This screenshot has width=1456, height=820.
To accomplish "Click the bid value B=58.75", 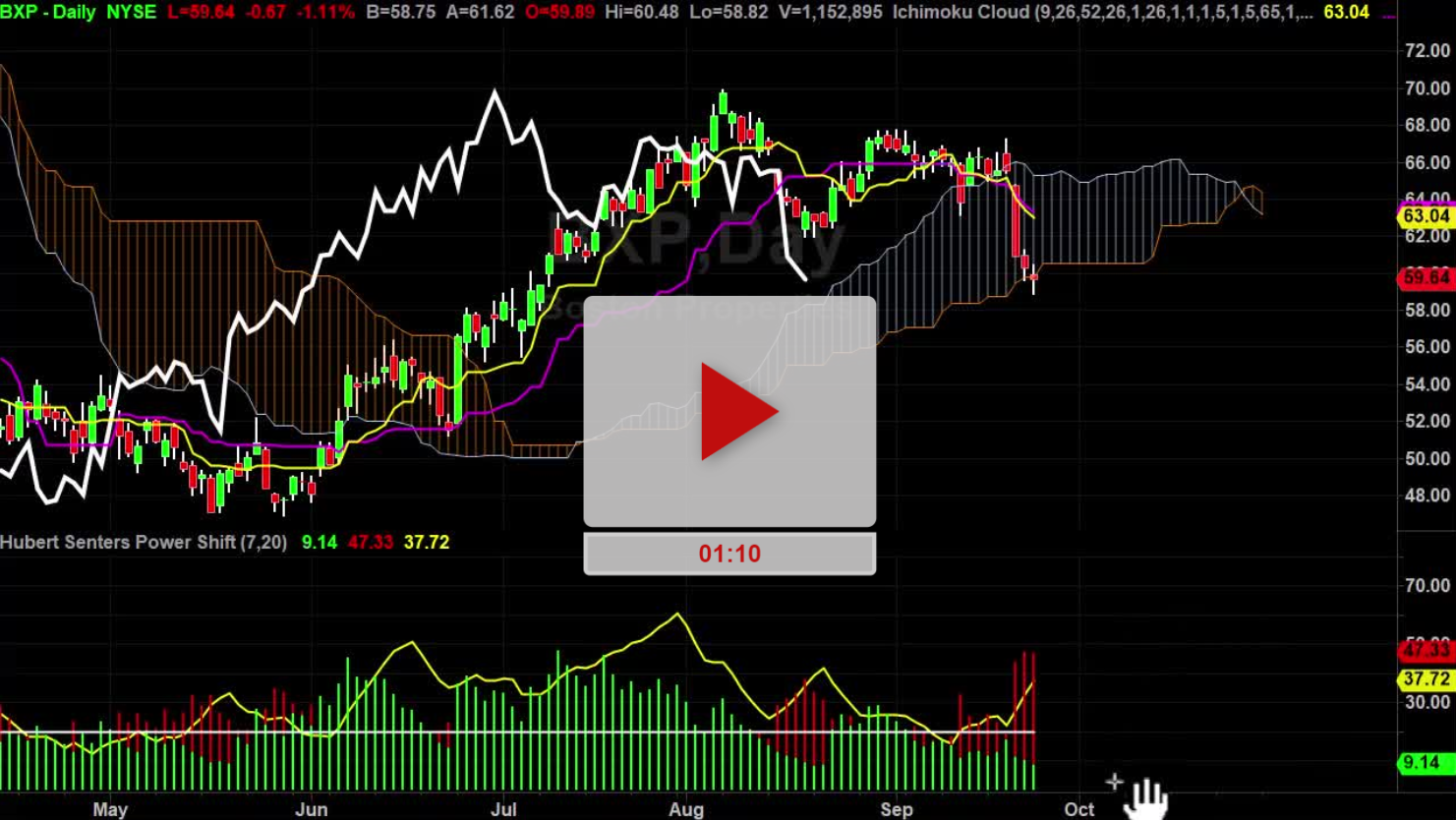I will coord(401,12).
